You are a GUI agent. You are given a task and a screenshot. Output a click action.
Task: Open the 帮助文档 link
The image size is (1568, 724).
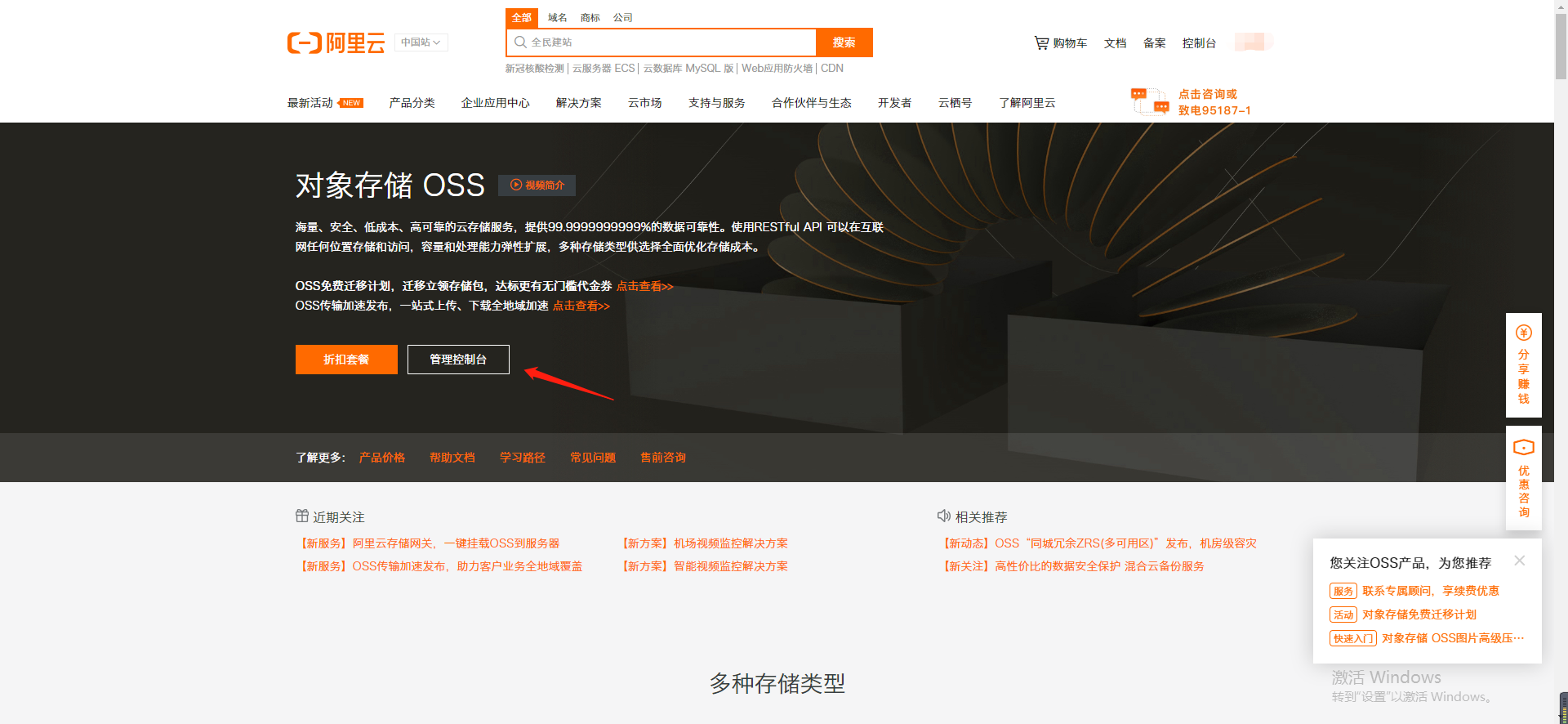(452, 458)
